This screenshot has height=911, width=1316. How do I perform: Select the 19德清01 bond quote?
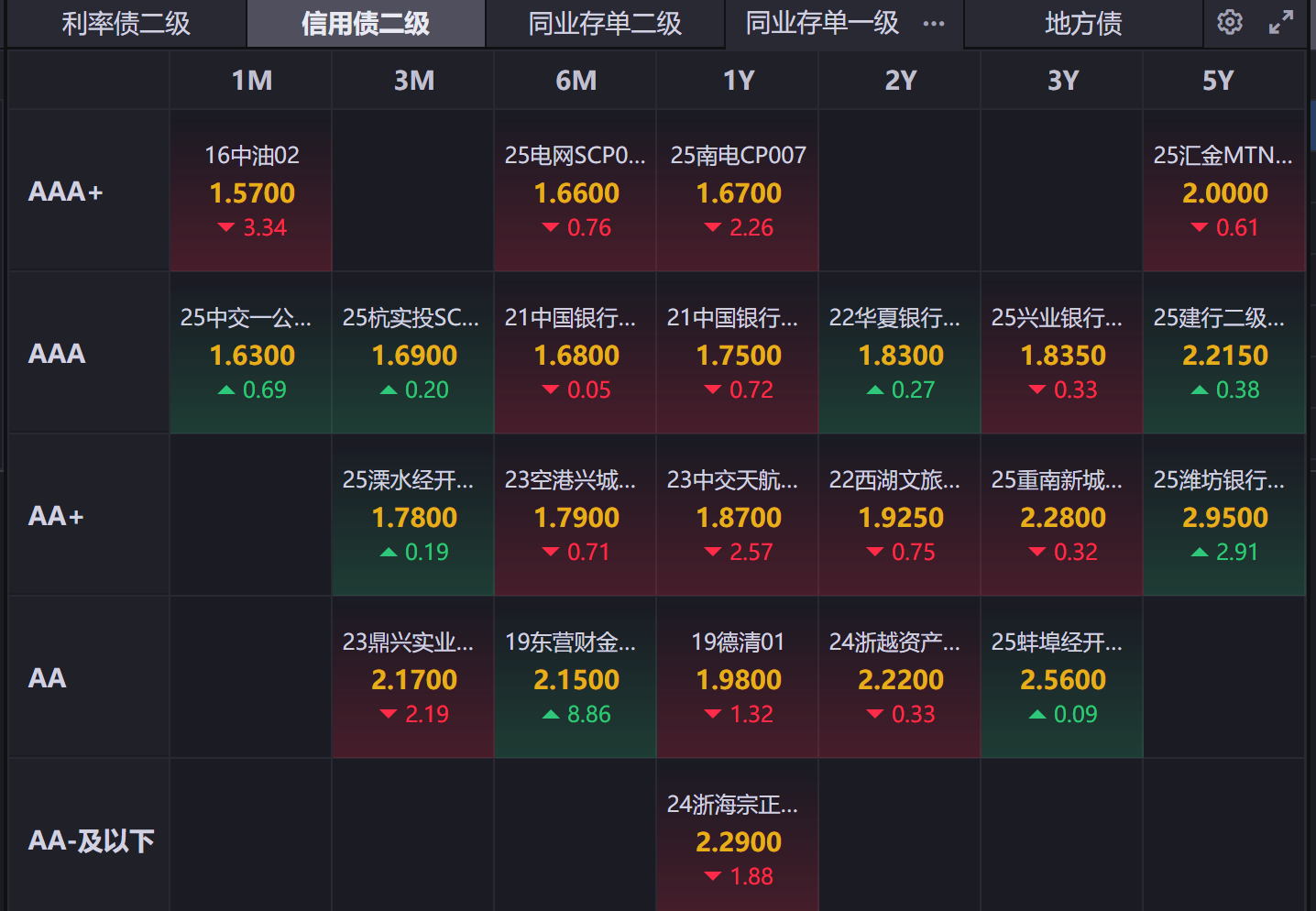click(x=738, y=677)
